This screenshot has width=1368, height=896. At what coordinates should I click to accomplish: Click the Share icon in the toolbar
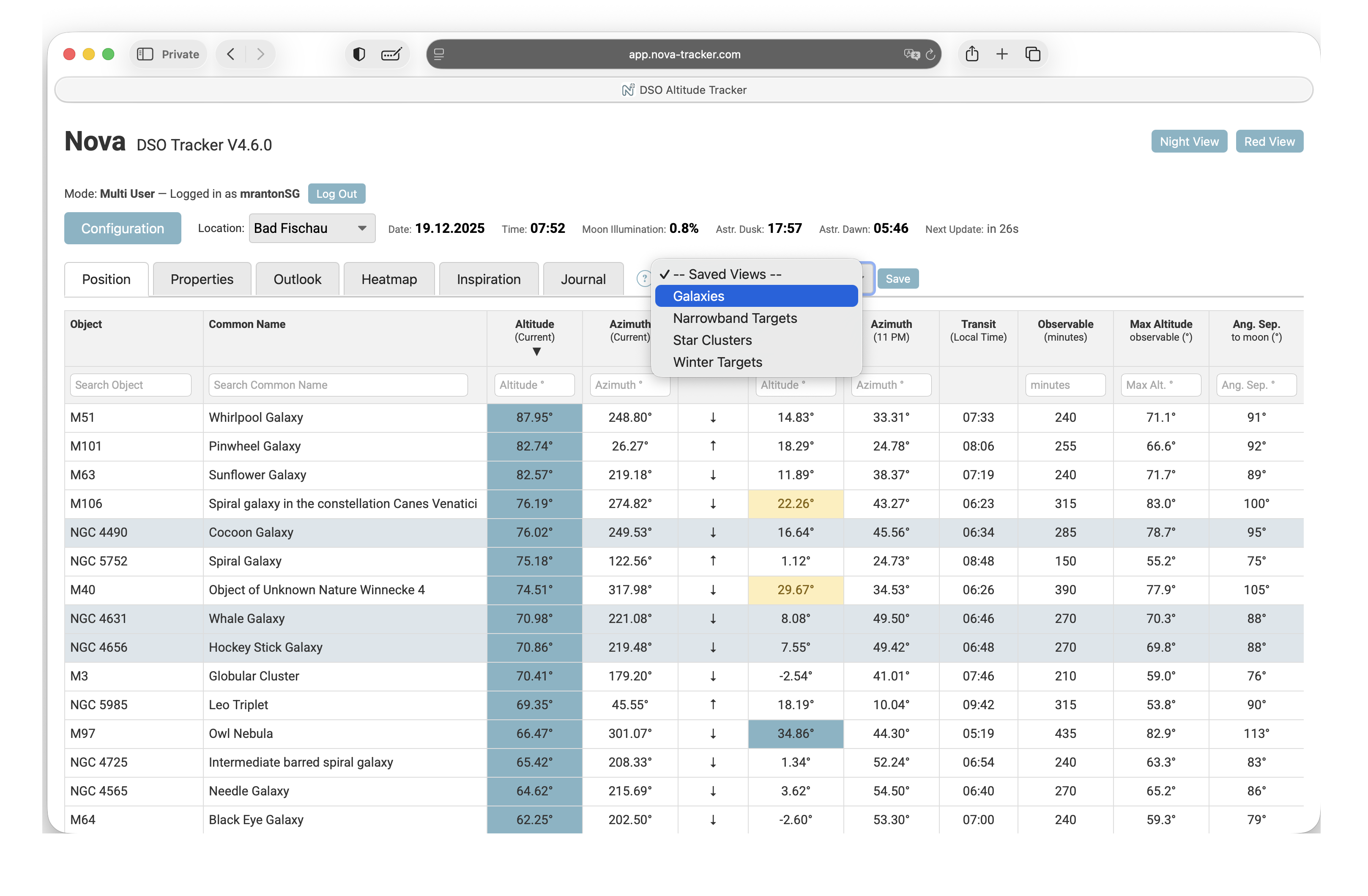pos(972,54)
